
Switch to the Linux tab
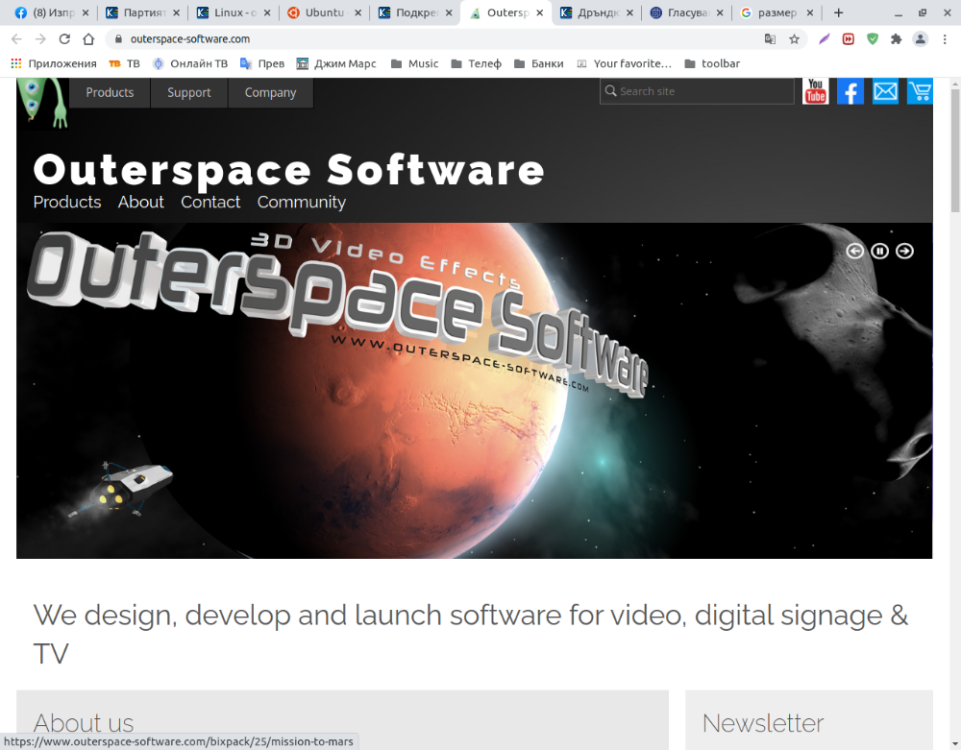coord(233,12)
